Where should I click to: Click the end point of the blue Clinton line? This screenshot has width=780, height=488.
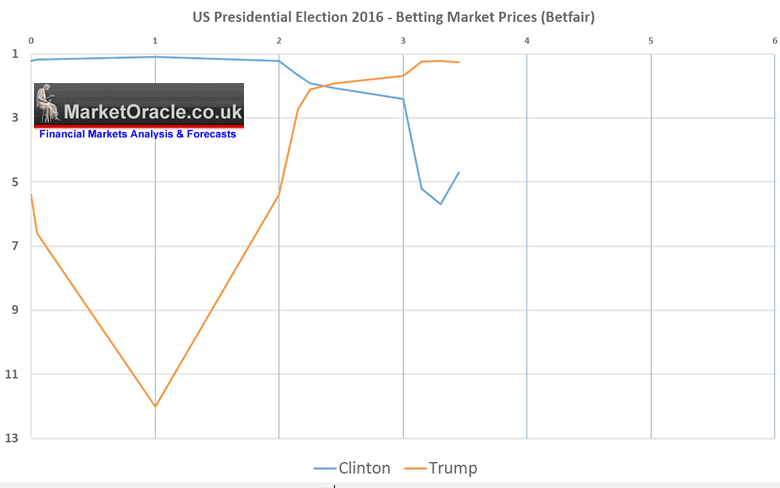point(459,172)
